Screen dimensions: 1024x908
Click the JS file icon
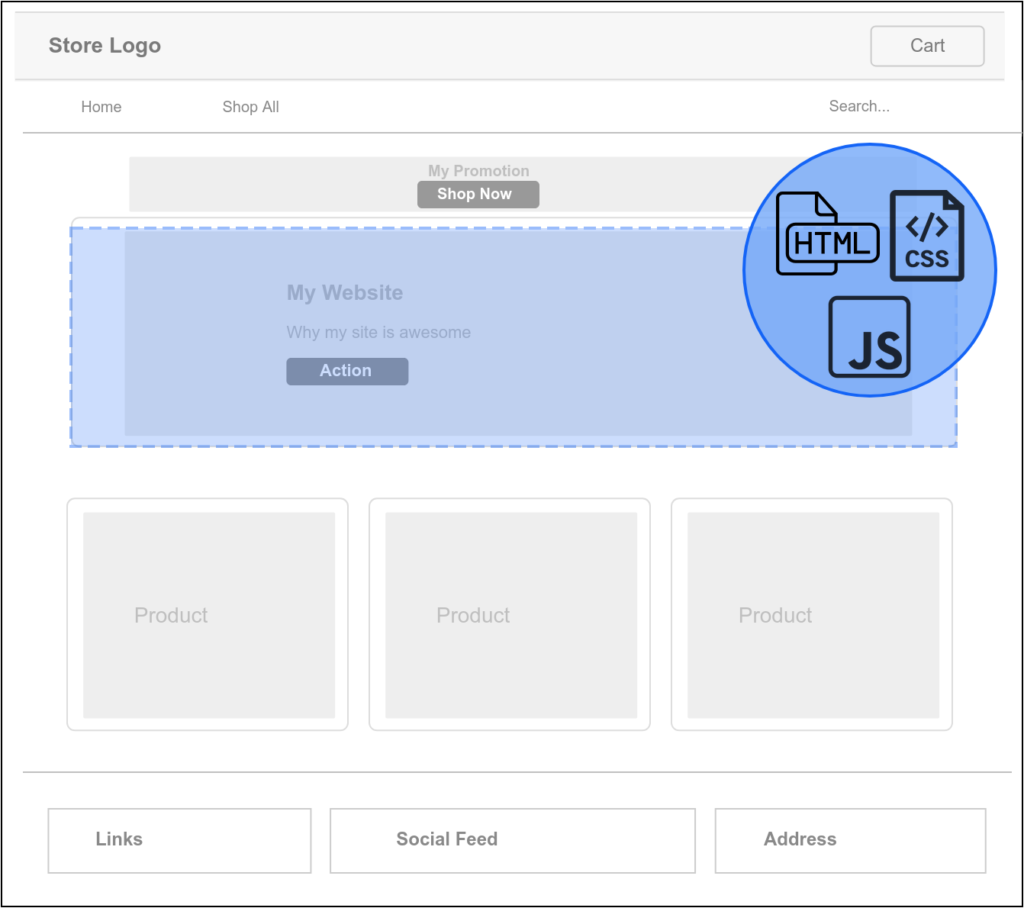869,337
